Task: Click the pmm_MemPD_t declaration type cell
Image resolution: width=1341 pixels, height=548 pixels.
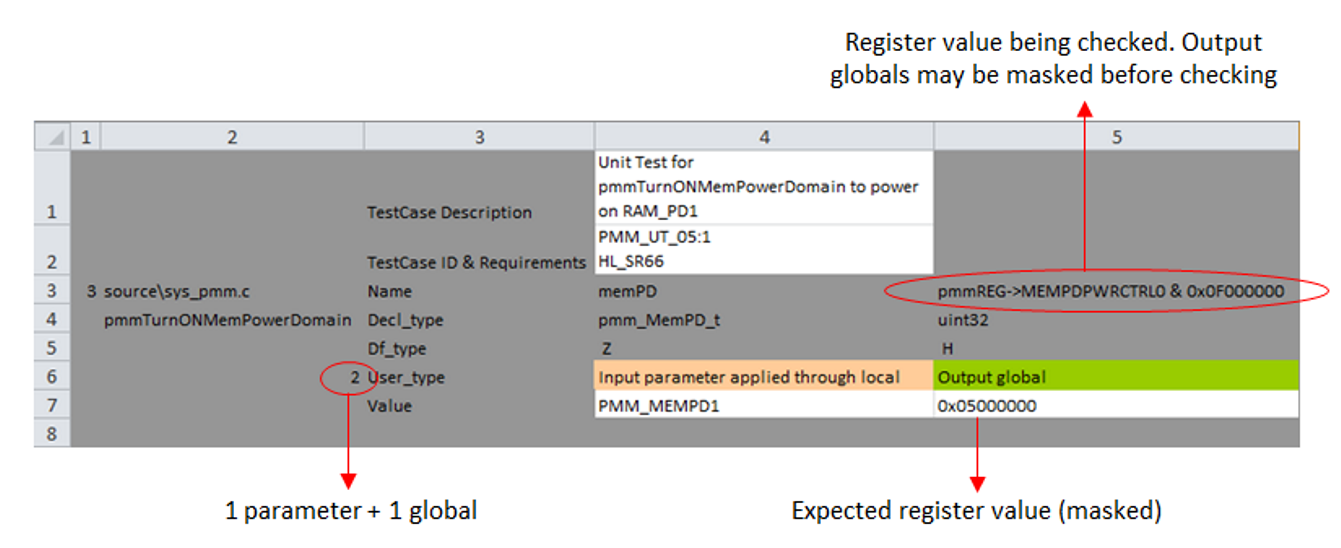Action: (763, 320)
